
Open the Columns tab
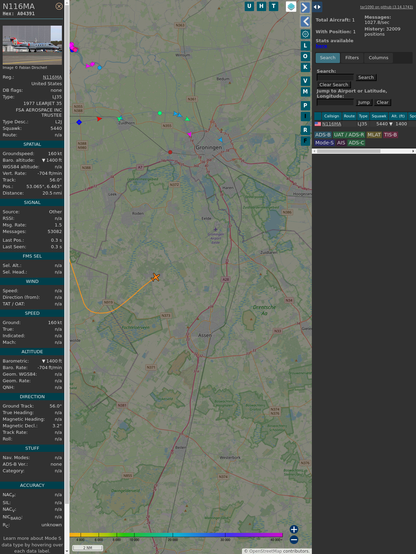pos(378,58)
